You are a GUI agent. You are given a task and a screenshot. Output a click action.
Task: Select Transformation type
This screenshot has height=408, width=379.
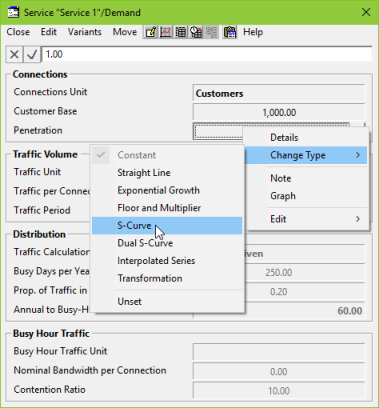pyautogui.click(x=167, y=278)
